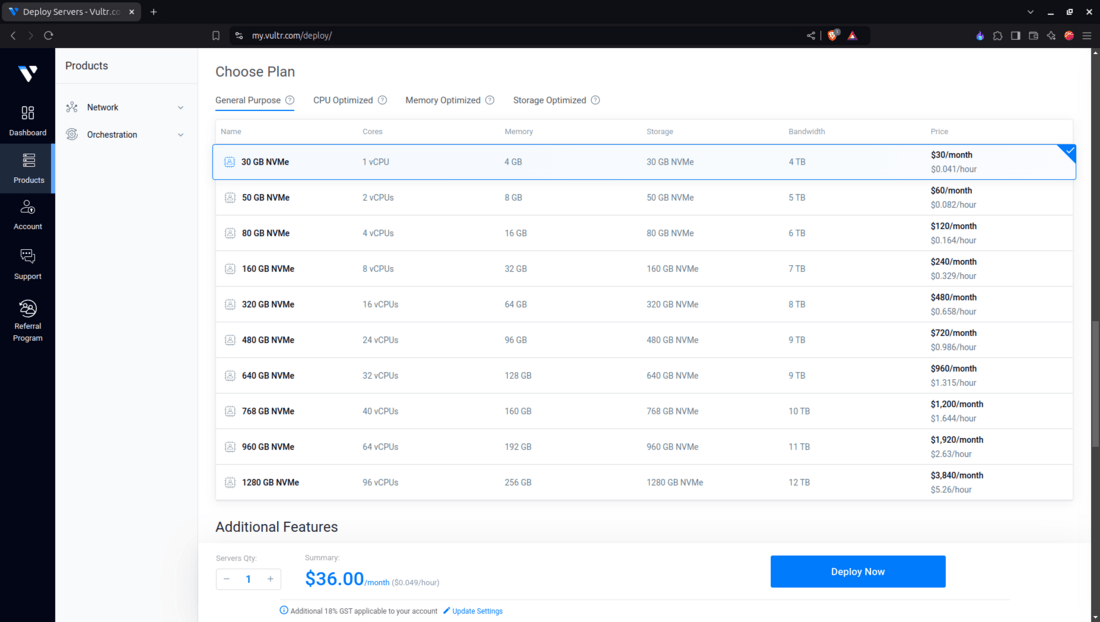Click the Memory Optimized help icon
This screenshot has width=1100, height=622.
(490, 100)
